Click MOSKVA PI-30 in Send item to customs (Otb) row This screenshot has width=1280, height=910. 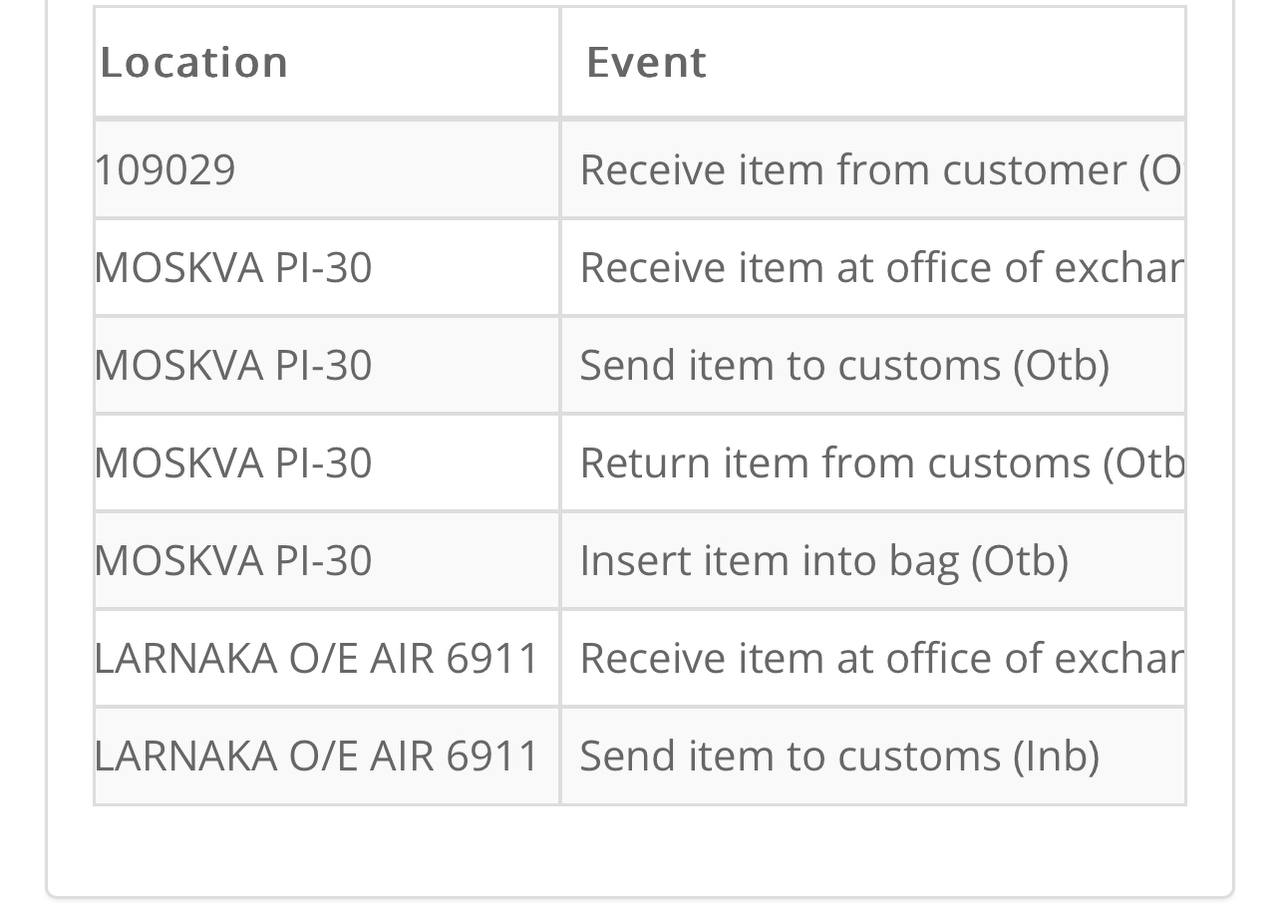(x=233, y=365)
